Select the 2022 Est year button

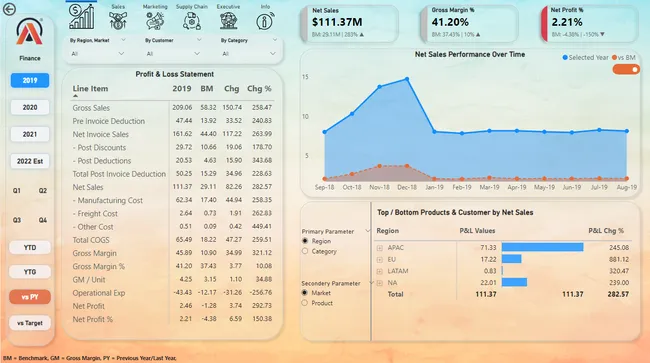click(30, 161)
